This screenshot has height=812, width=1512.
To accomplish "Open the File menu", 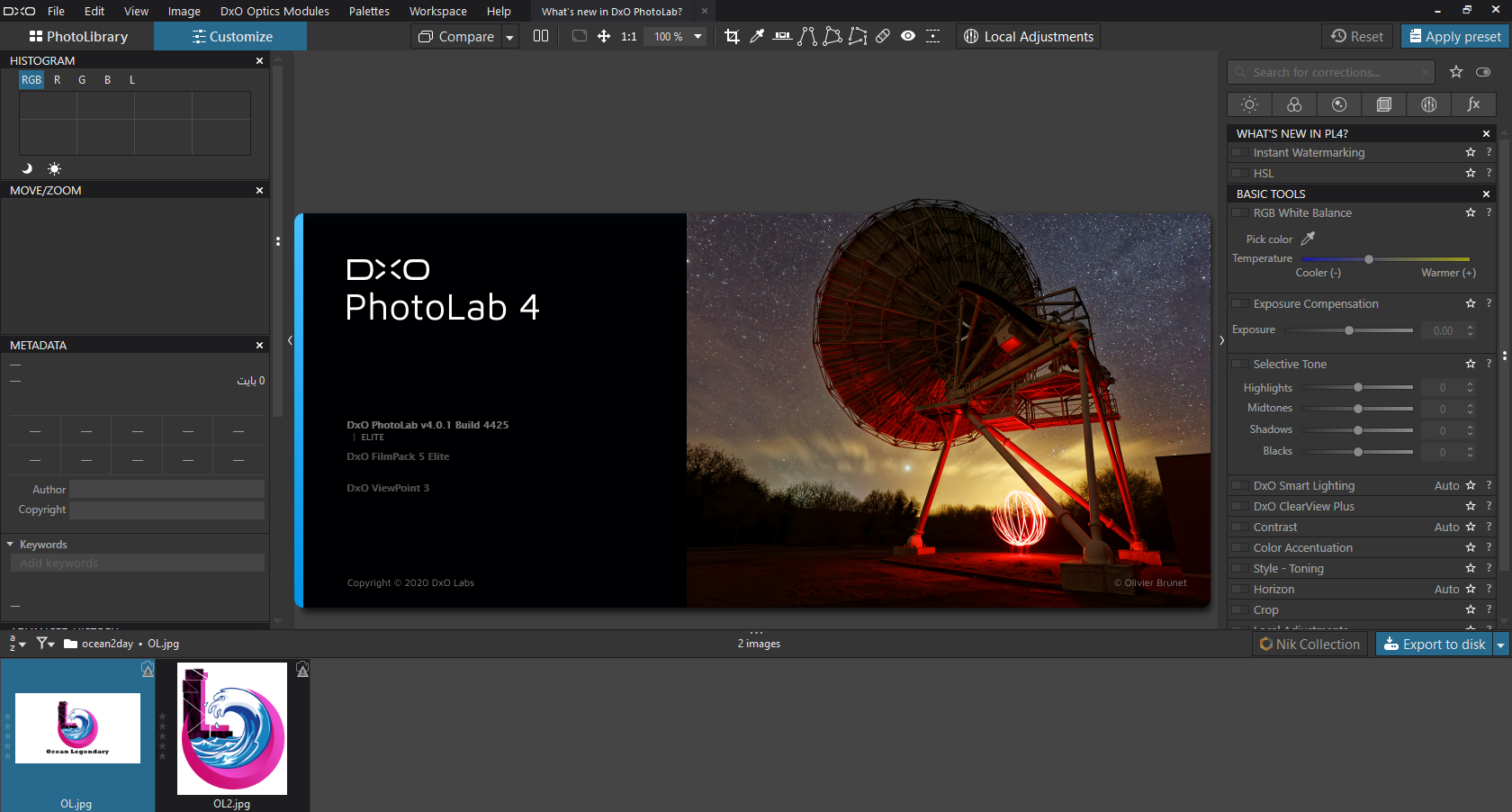I will coord(56,11).
